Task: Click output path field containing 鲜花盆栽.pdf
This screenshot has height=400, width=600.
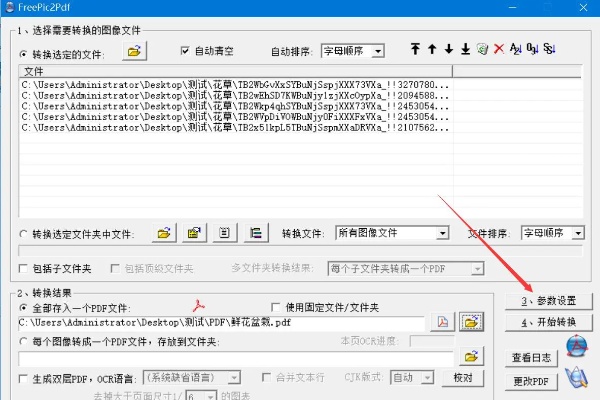Action: 221,323
